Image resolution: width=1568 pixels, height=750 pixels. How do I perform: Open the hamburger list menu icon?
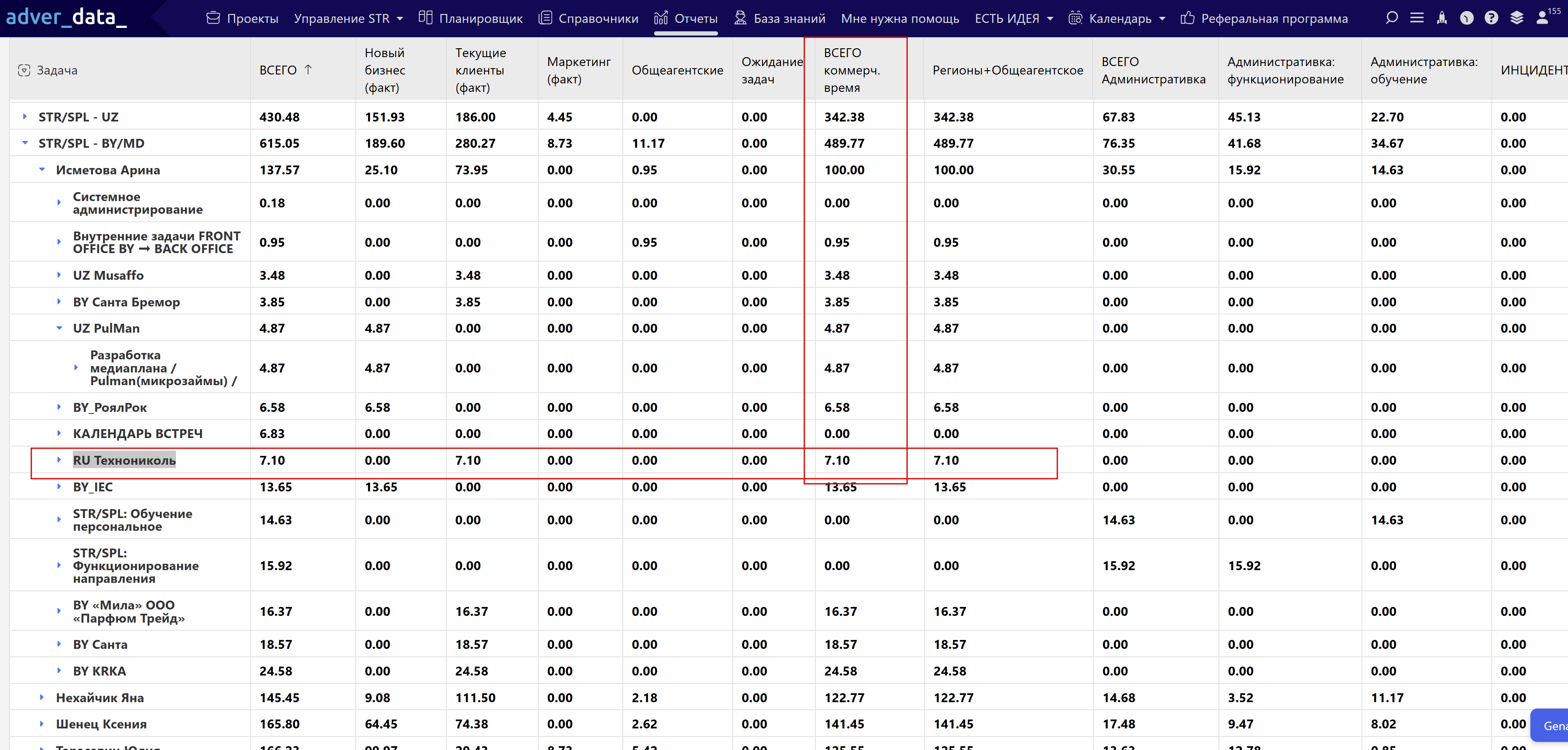tap(1417, 18)
